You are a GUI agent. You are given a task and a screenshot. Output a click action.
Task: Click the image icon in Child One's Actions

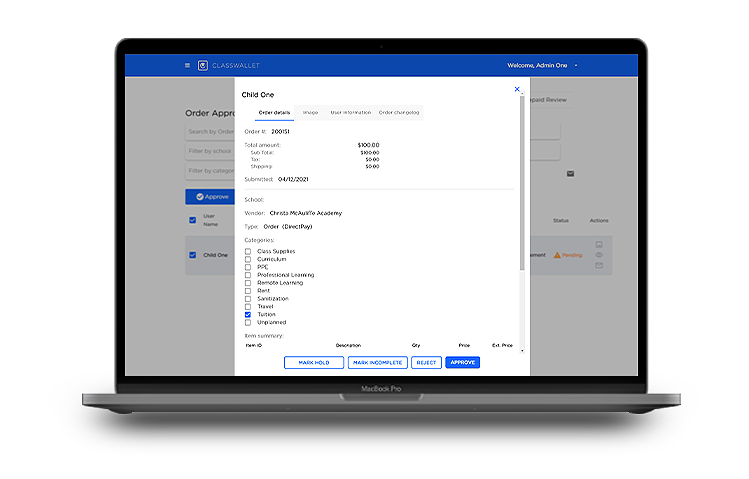coord(599,245)
